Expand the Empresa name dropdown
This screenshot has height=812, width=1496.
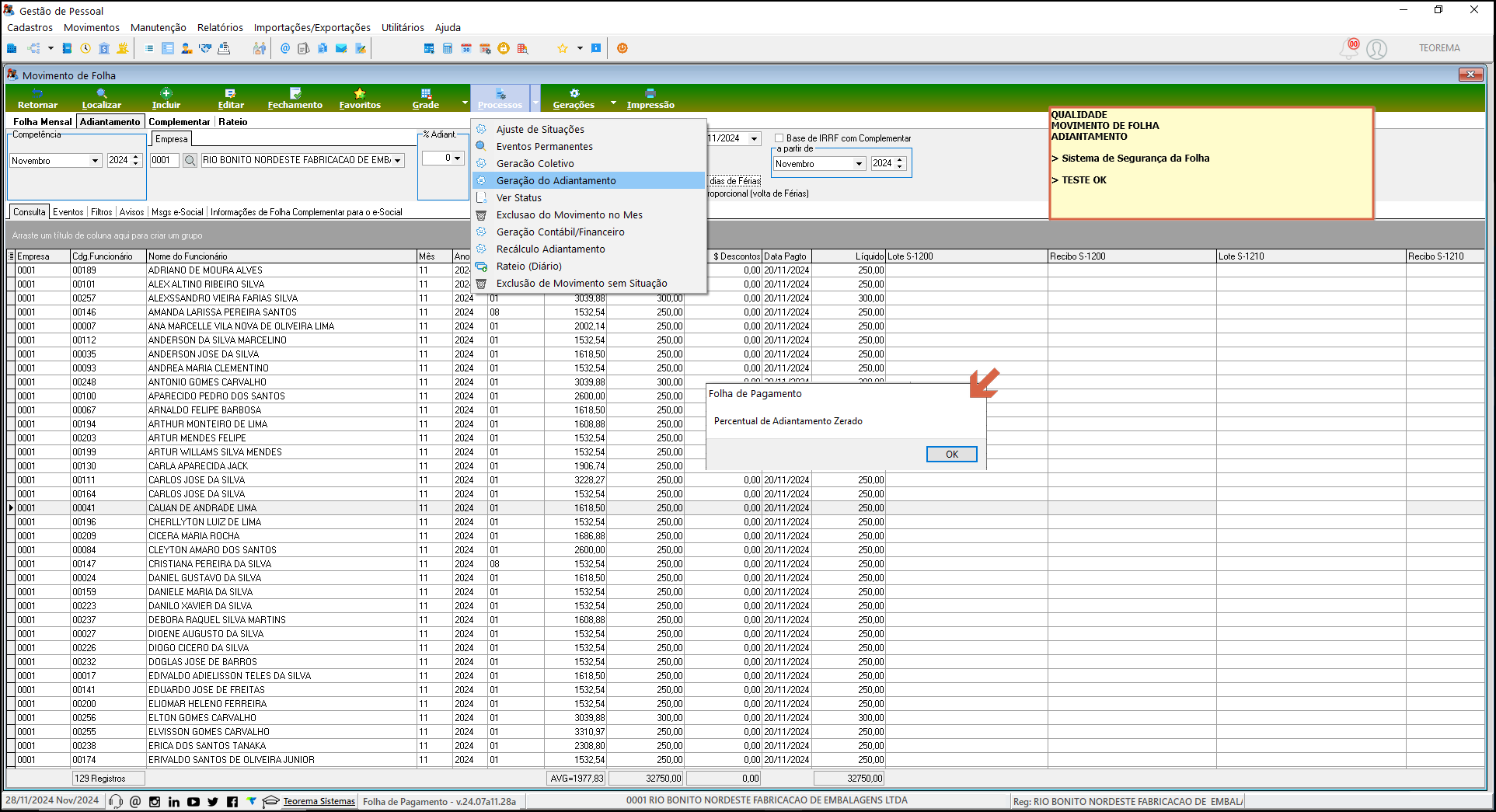click(398, 160)
